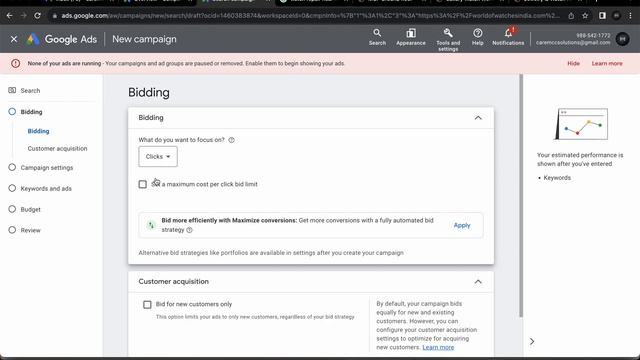Click the browser back arrow
The image size is (640, 360).
(9, 16)
